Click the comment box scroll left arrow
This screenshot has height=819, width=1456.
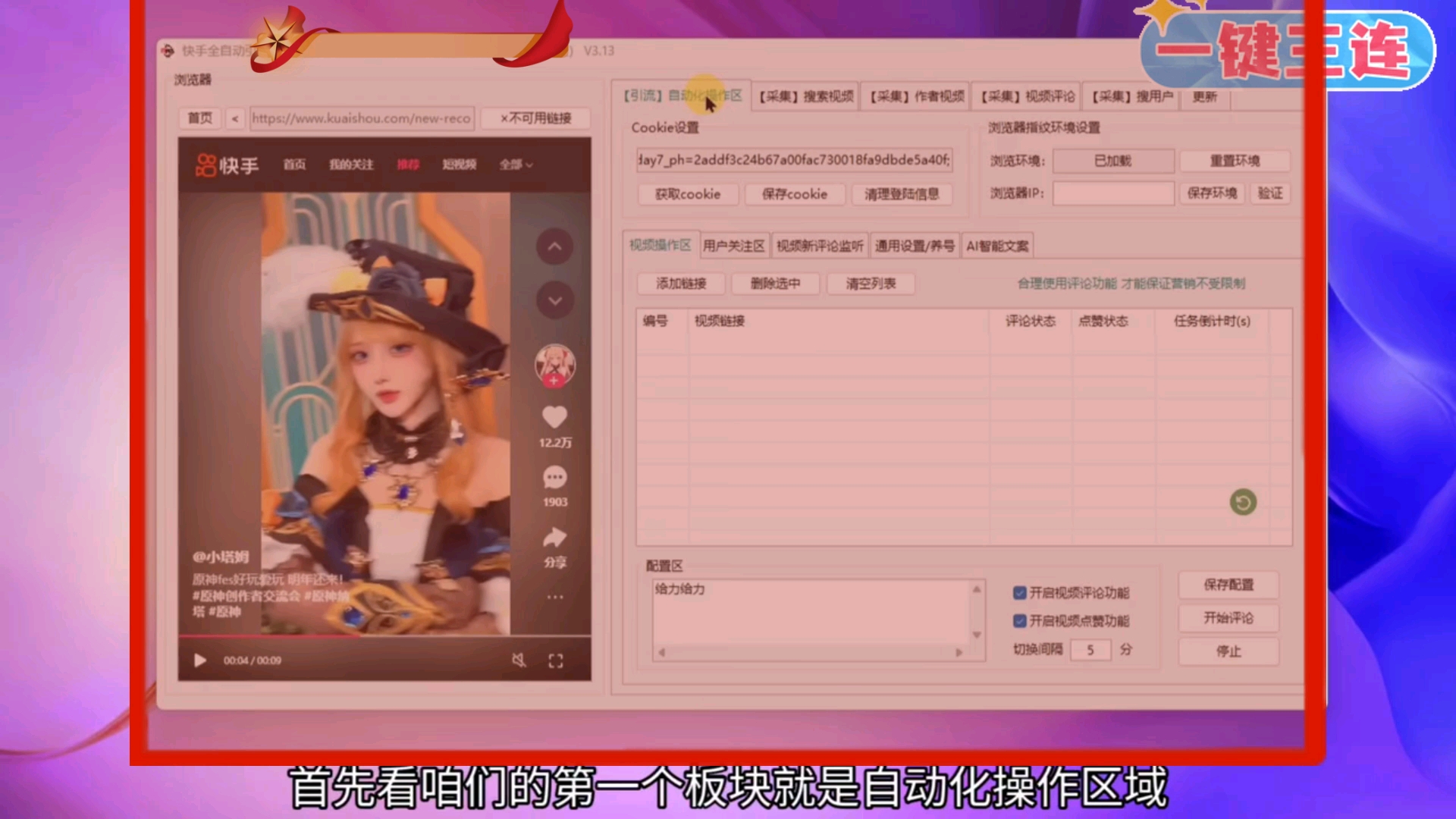[x=661, y=652]
